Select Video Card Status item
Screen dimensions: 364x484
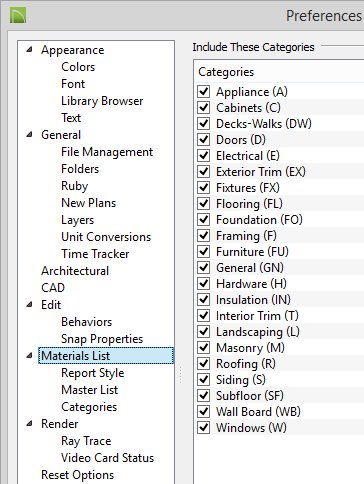pos(107,458)
